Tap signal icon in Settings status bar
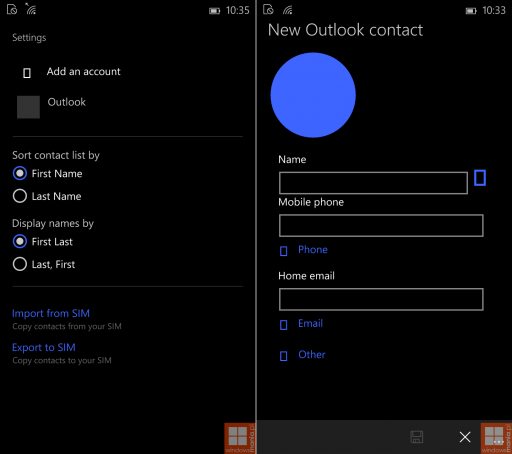512x454 pixels. click(x=31, y=9)
